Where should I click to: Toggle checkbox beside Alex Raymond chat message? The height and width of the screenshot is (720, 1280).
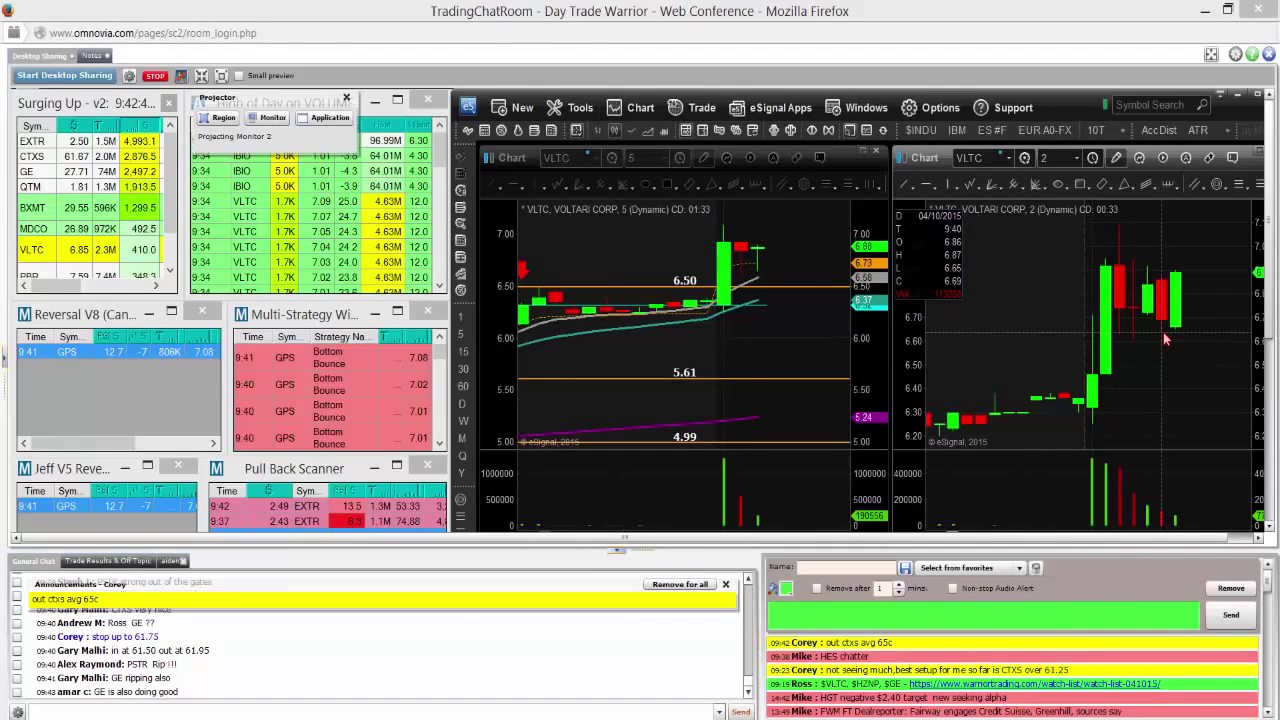point(17,664)
